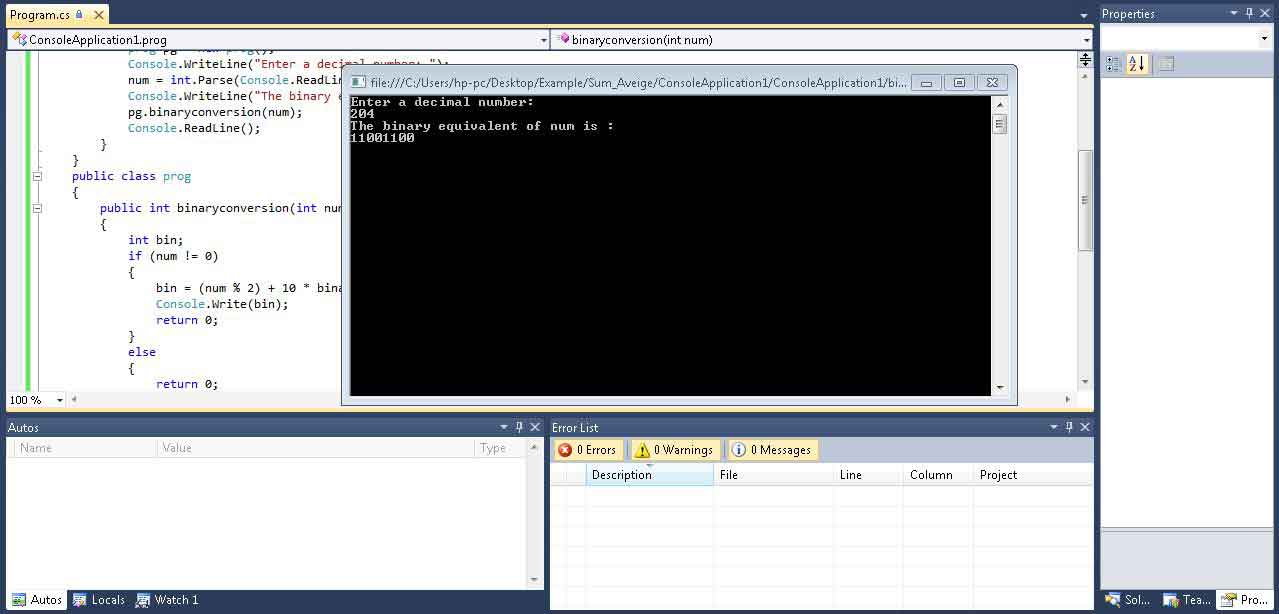Viewport: 1279px width, 614px height.
Task: Sort Error List by Description column
Action: click(x=649, y=475)
